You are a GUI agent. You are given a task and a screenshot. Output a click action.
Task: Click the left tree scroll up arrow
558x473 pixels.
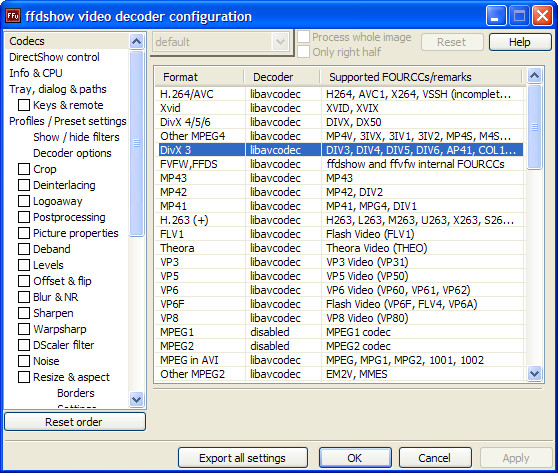click(137, 42)
